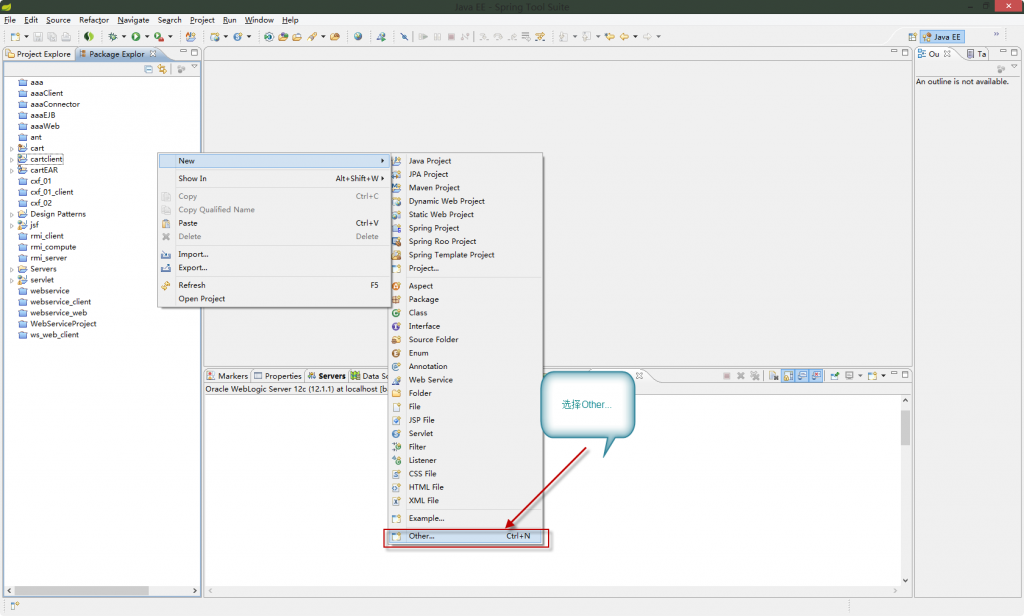
Task: Open dropdown arrow next to Debug button
Action: coord(123,37)
